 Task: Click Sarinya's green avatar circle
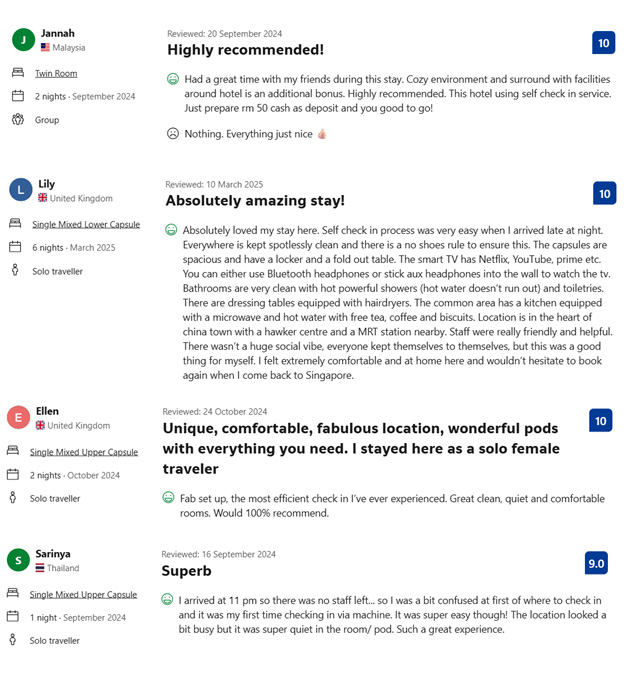click(x=18, y=560)
